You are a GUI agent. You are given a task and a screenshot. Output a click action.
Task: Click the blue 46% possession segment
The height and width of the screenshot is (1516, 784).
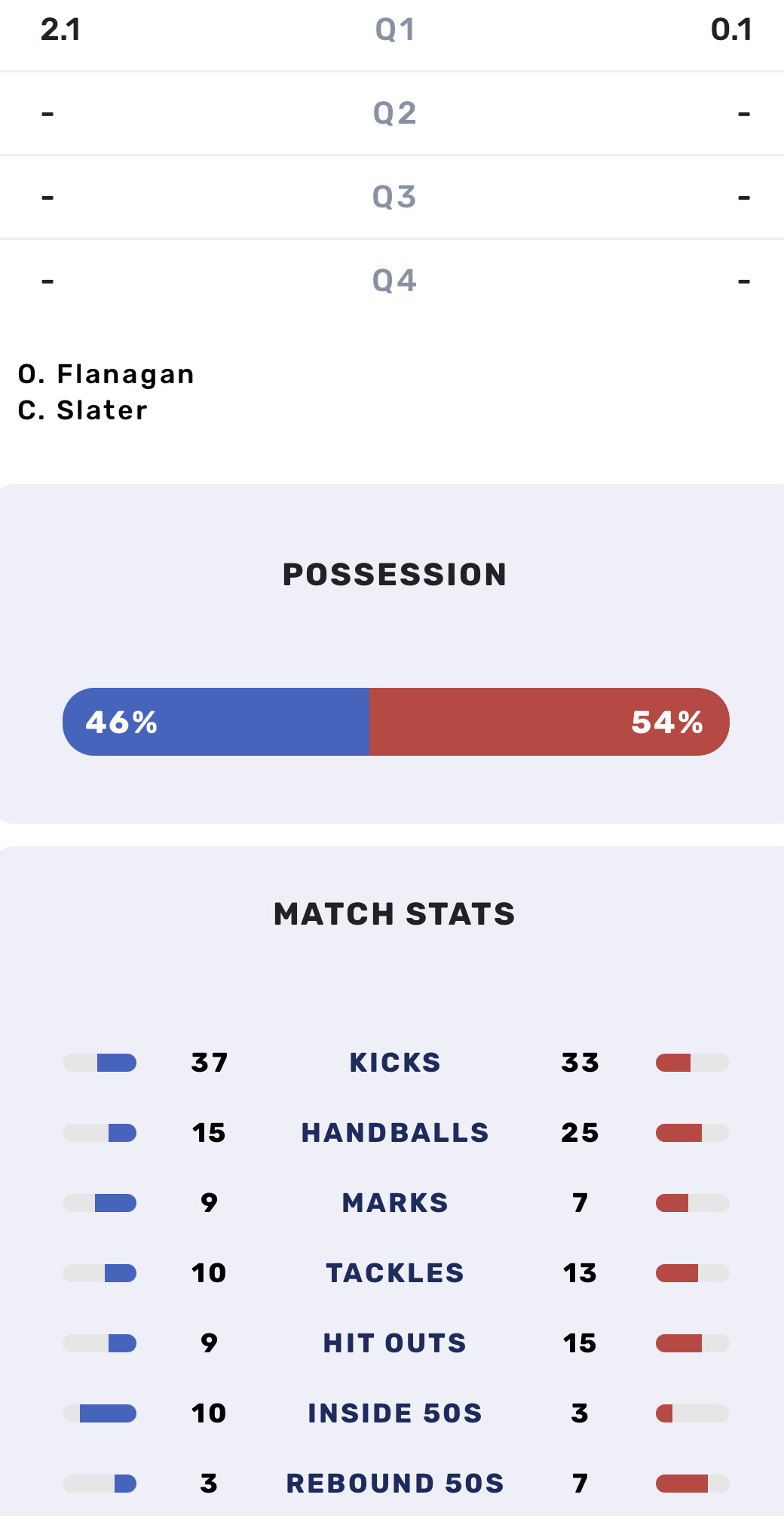(x=216, y=722)
